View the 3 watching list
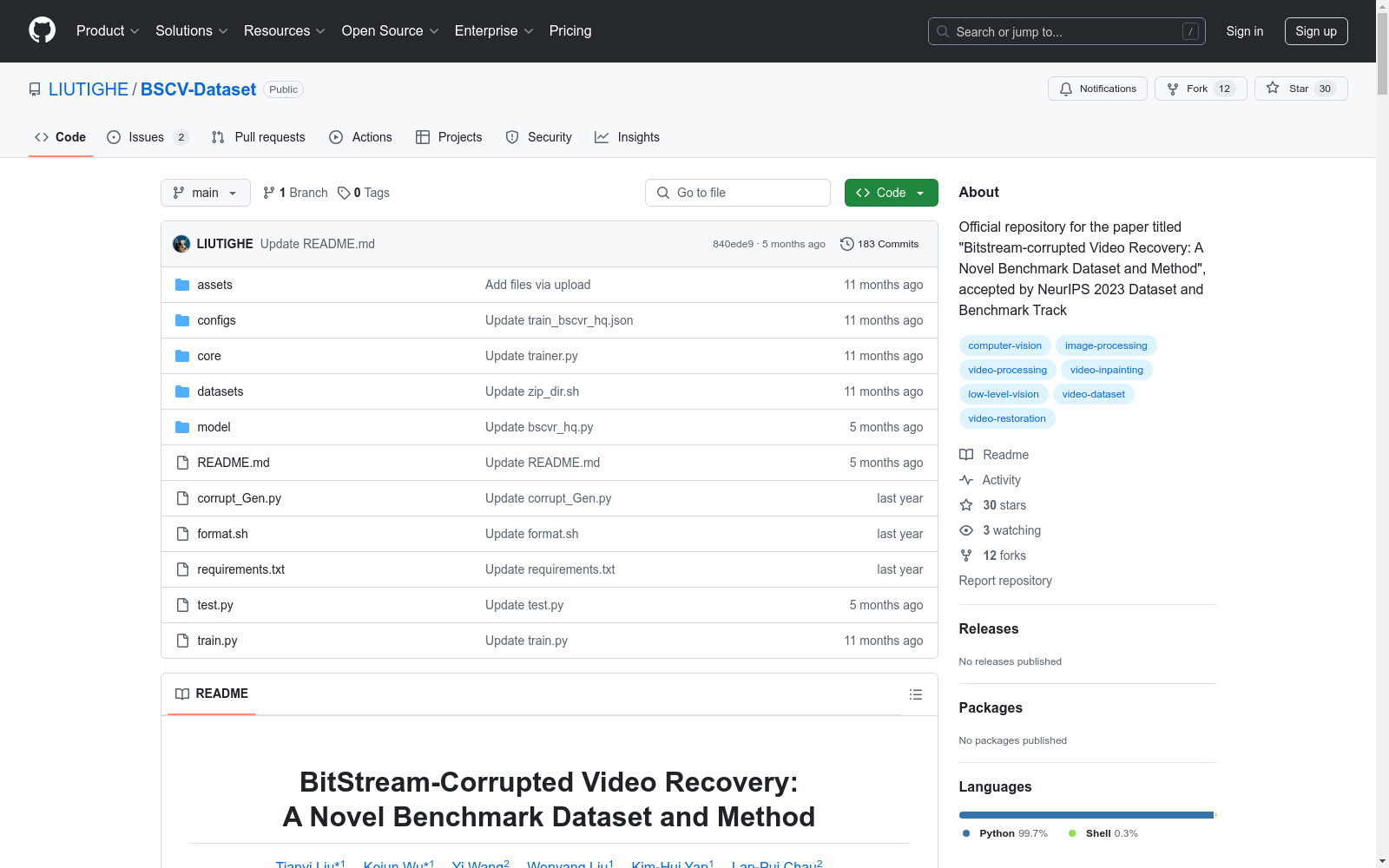 pos(1000,530)
